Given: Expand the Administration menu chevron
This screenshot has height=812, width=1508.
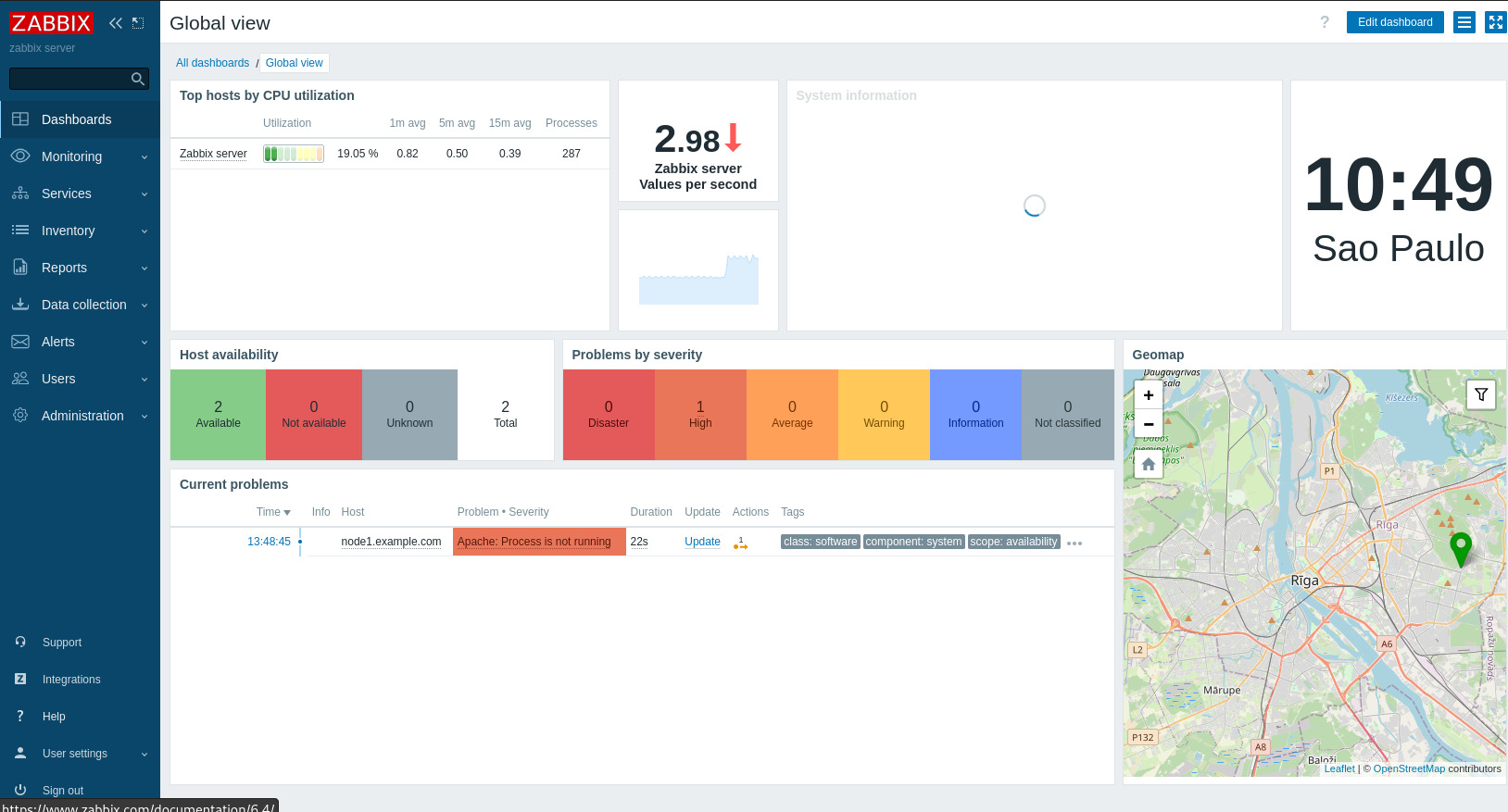Looking at the screenshot, I should point(145,417).
